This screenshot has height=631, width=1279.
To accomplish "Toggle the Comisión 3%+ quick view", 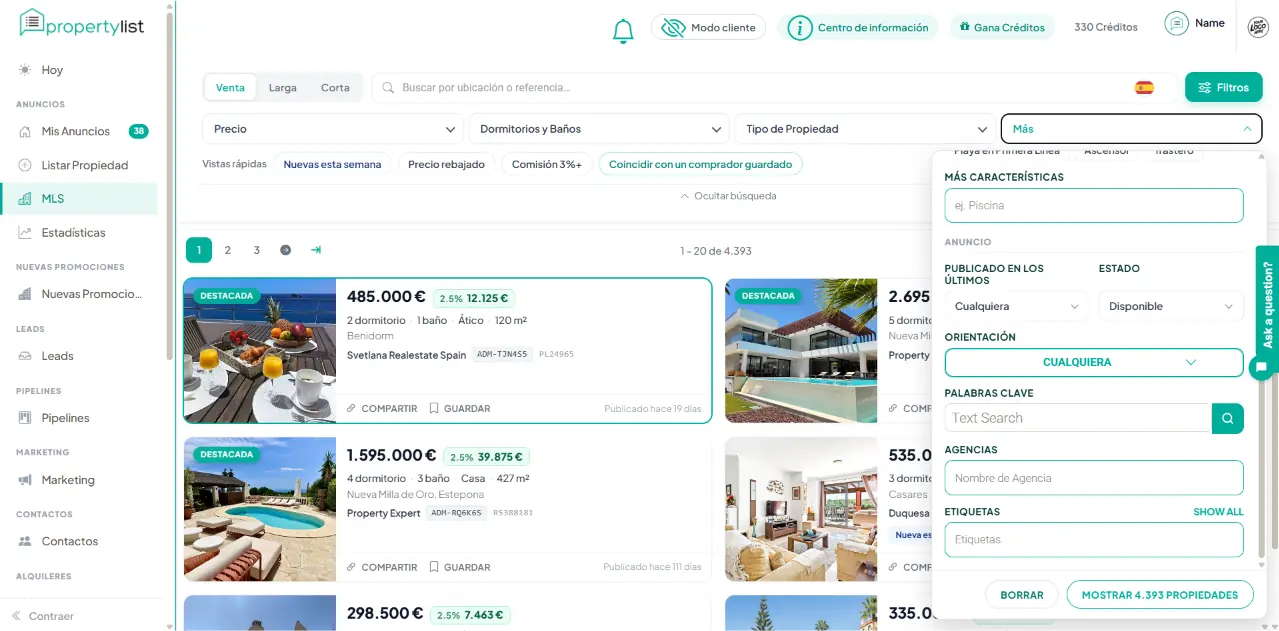I will 547,164.
